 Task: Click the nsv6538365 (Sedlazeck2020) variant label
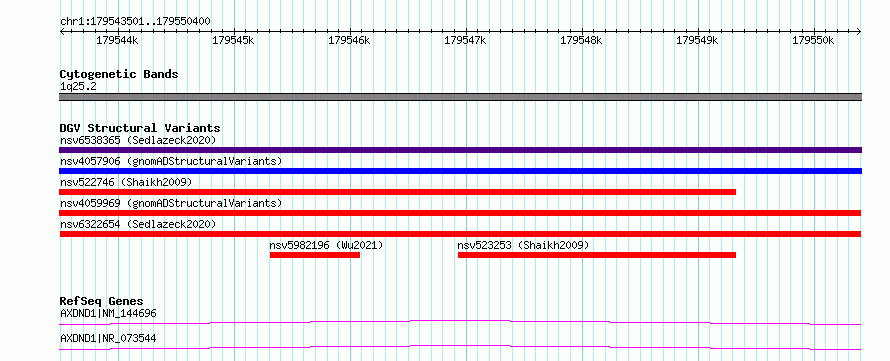[x=138, y=140]
